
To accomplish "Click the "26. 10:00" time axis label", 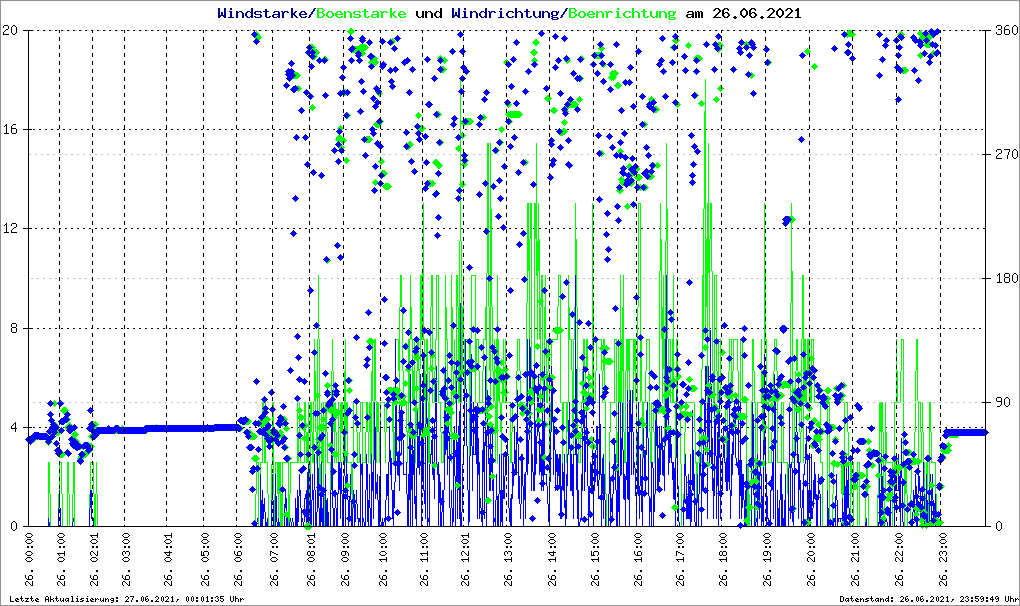I will [x=382, y=559].
